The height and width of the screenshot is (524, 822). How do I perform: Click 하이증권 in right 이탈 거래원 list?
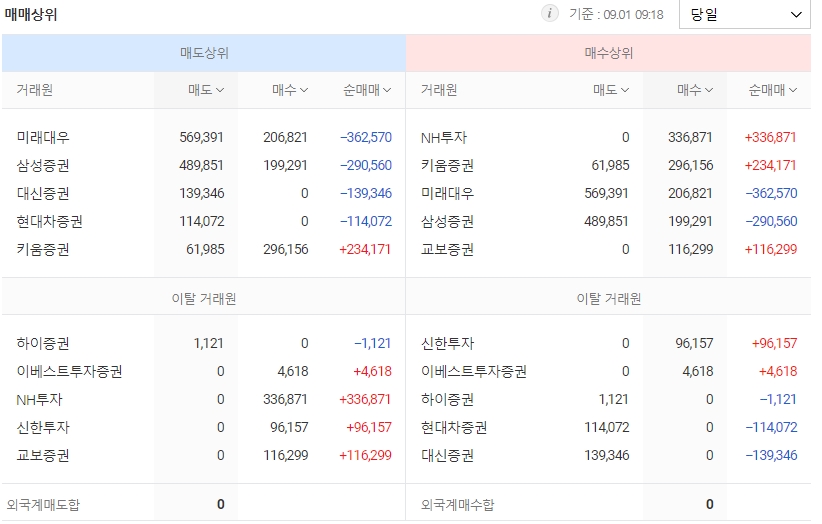[447, 399]
